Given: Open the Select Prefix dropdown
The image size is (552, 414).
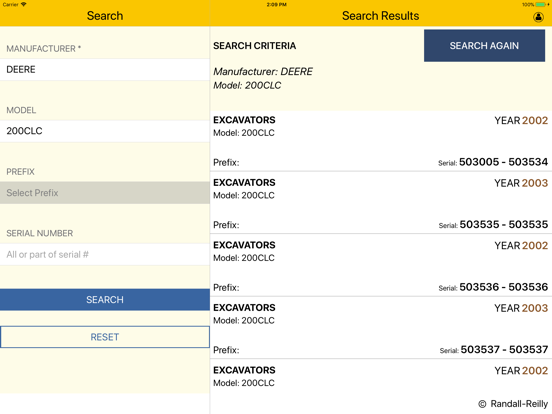Looking at the screenshot, I should coord(105,193).
